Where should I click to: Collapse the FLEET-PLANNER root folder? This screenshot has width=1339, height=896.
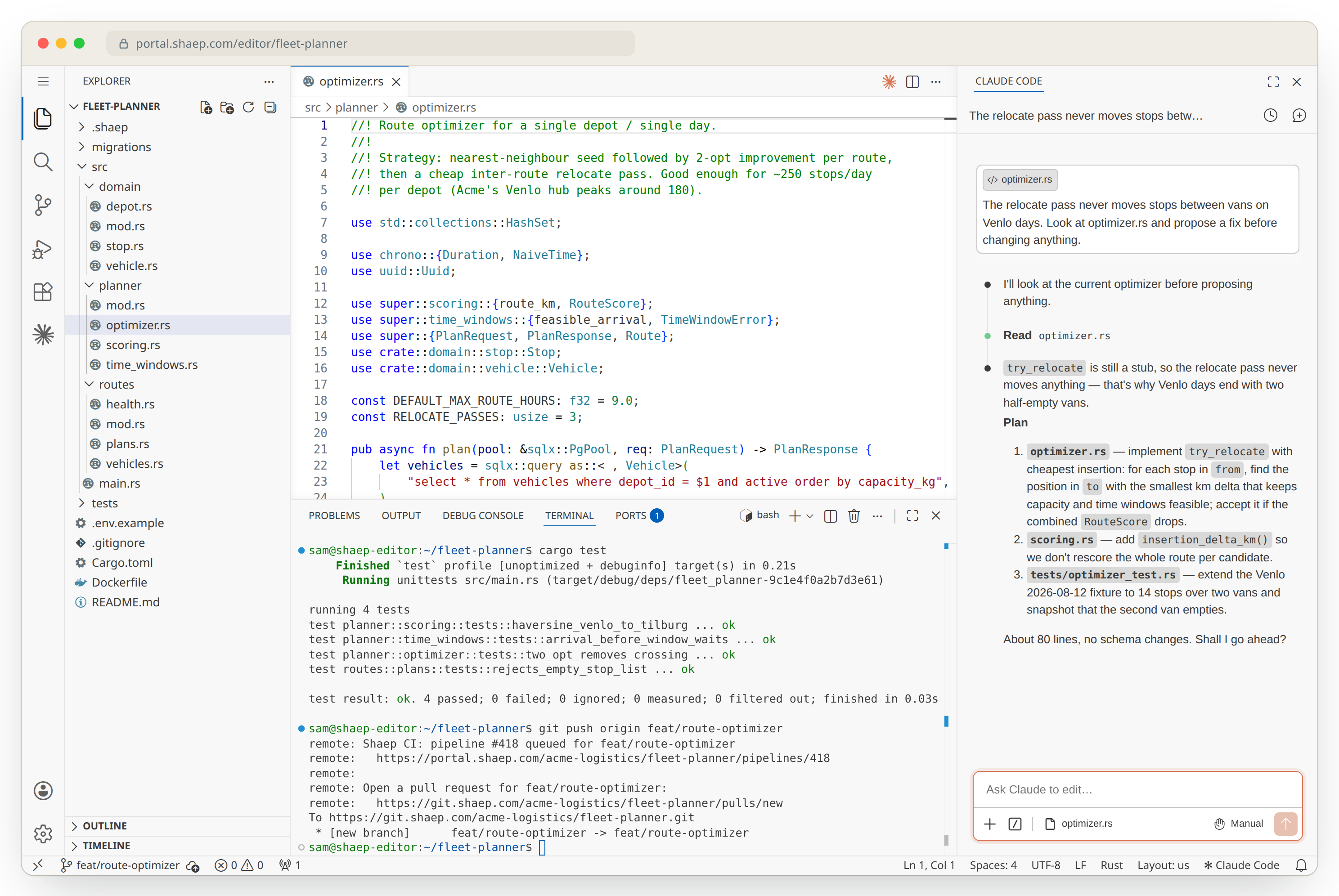click(74, 106)
